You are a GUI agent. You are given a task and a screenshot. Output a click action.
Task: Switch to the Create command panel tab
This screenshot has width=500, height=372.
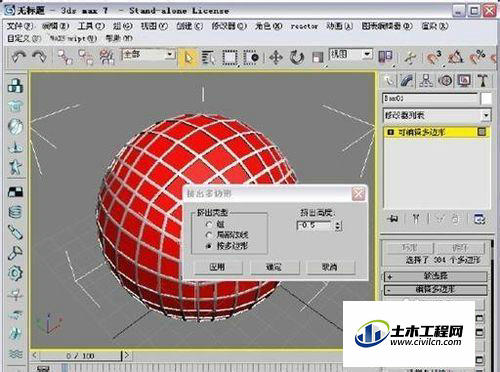pos(389,80)
